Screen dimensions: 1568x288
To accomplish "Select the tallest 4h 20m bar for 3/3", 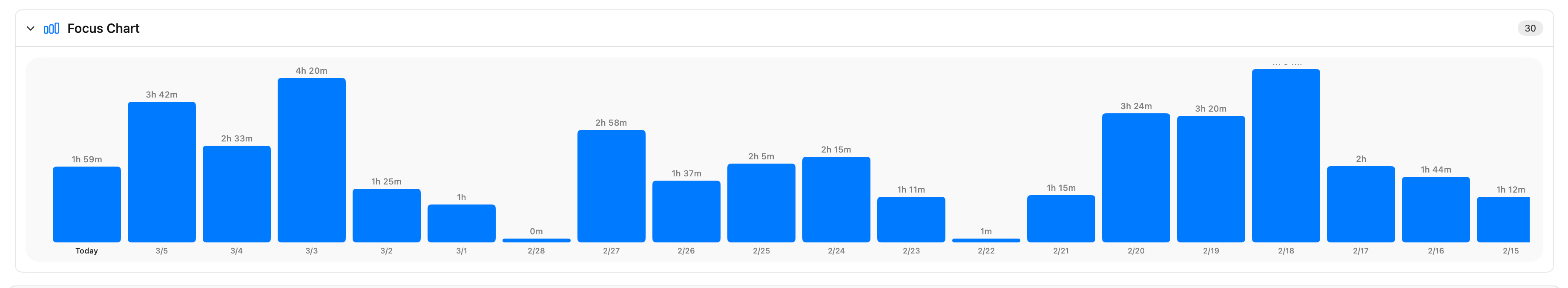I will tap(312, 160).
